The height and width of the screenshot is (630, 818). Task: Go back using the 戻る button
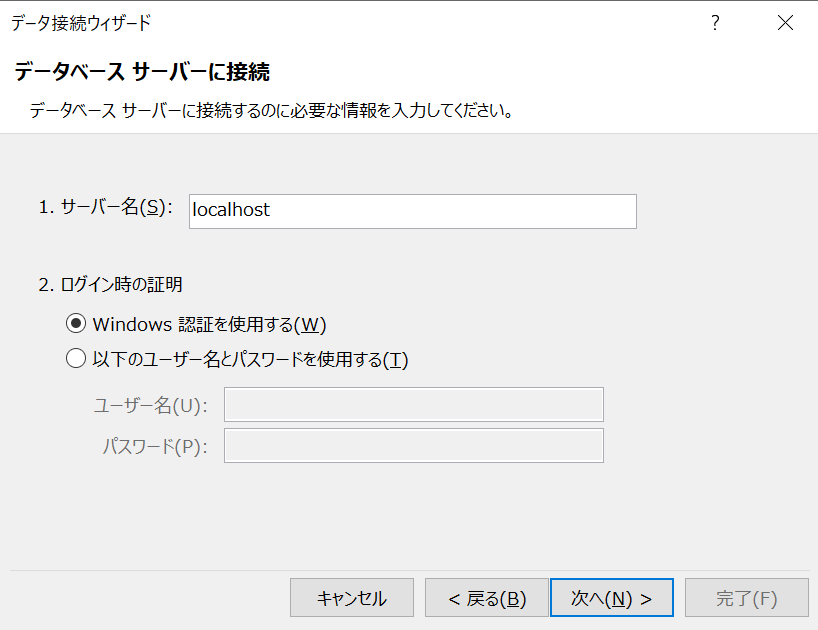pos(486,597)
